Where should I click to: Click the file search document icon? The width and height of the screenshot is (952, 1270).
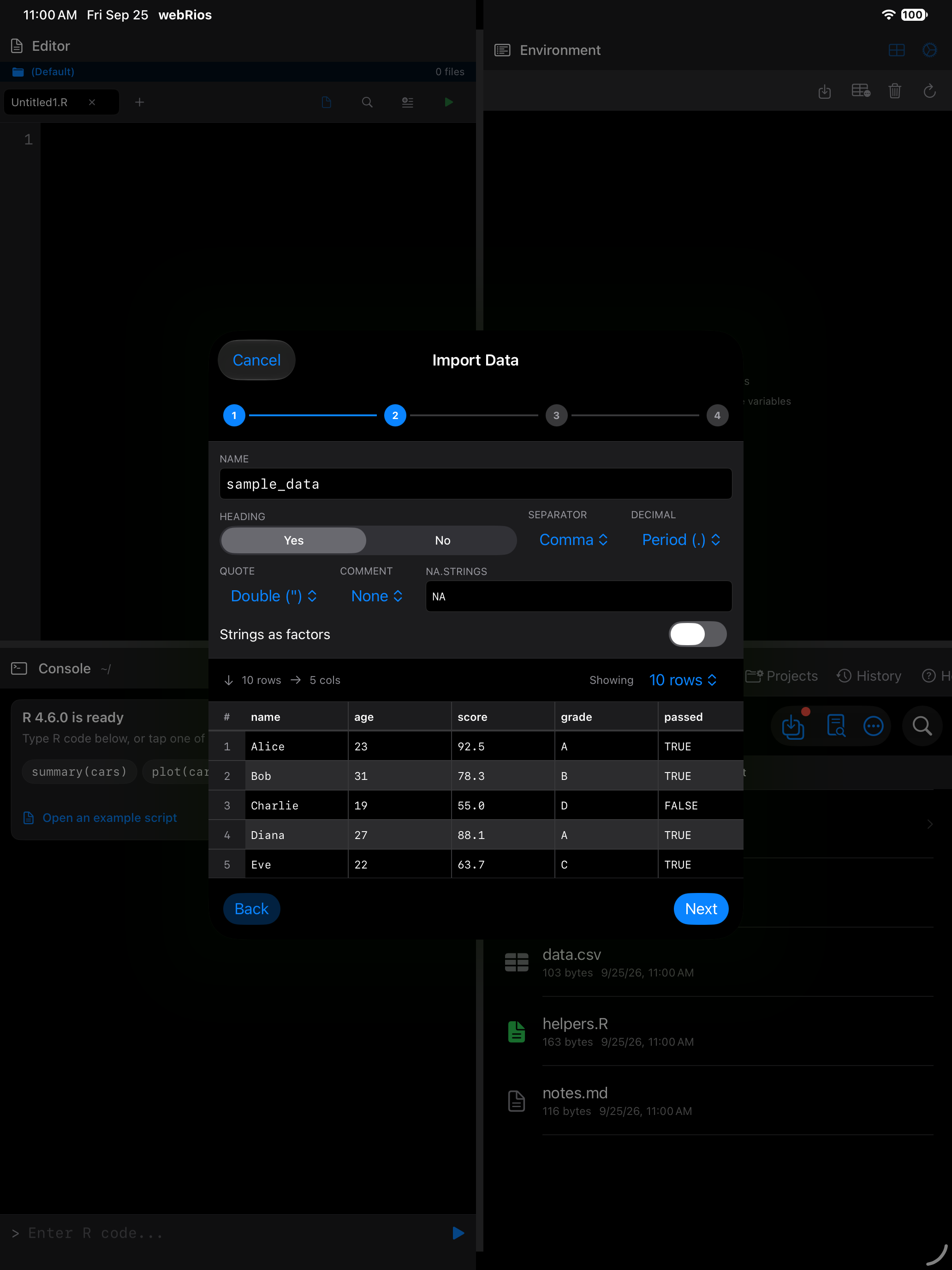pyautogui.click(x=836, y=726)
